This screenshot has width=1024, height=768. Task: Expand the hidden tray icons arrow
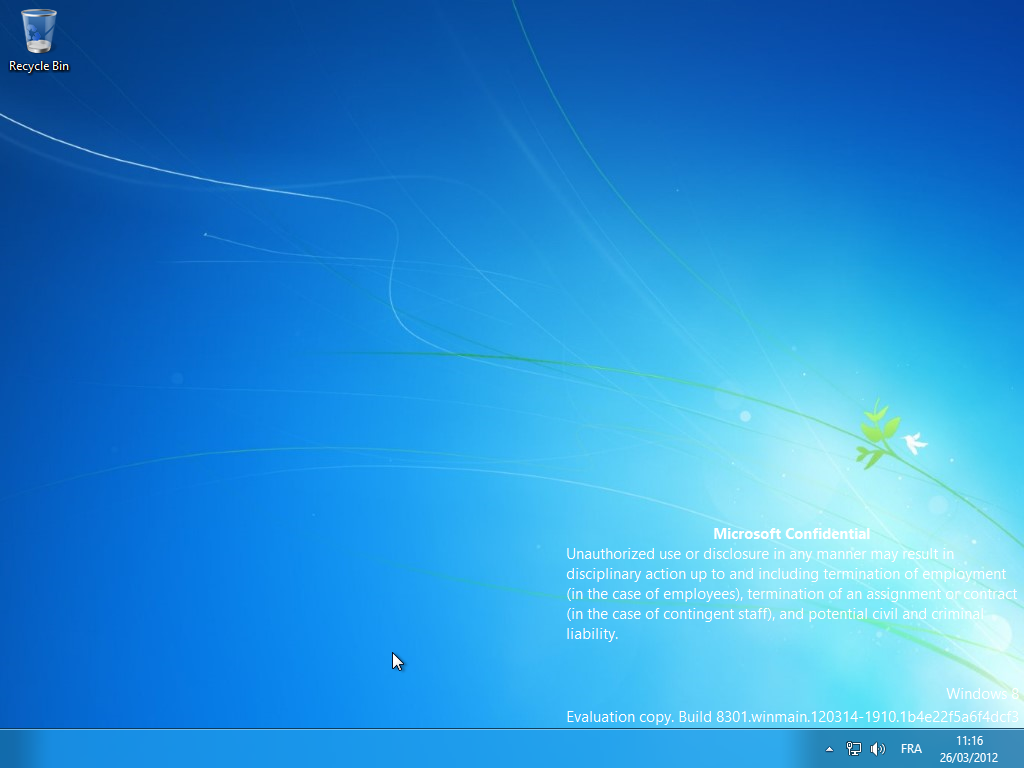tap(828, 748)
